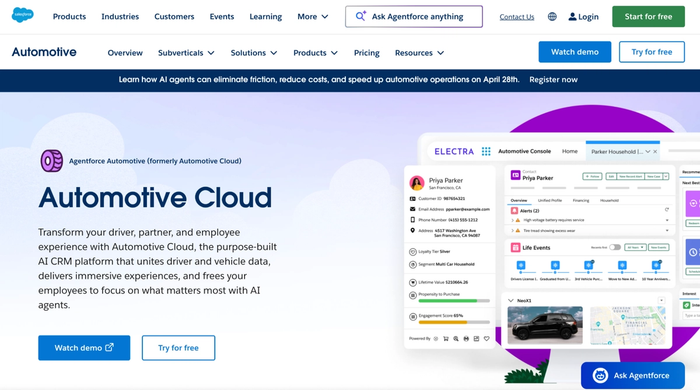Click the car icon near Powered By

pos(466,339)
